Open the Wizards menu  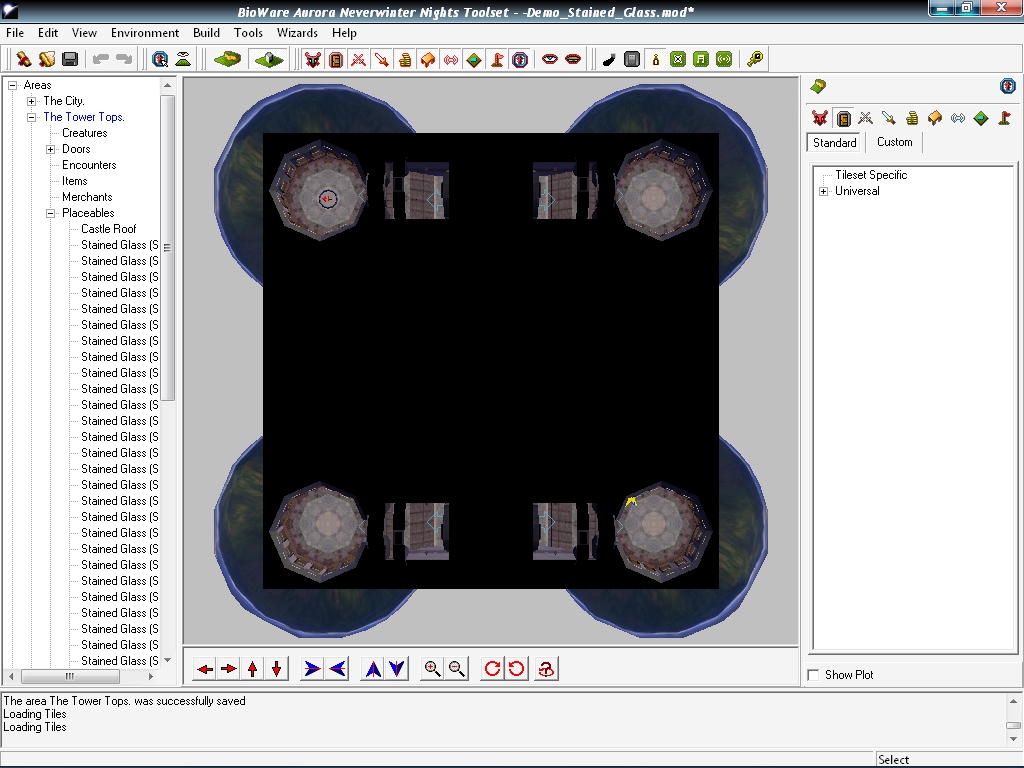click(x=297, y=33)
